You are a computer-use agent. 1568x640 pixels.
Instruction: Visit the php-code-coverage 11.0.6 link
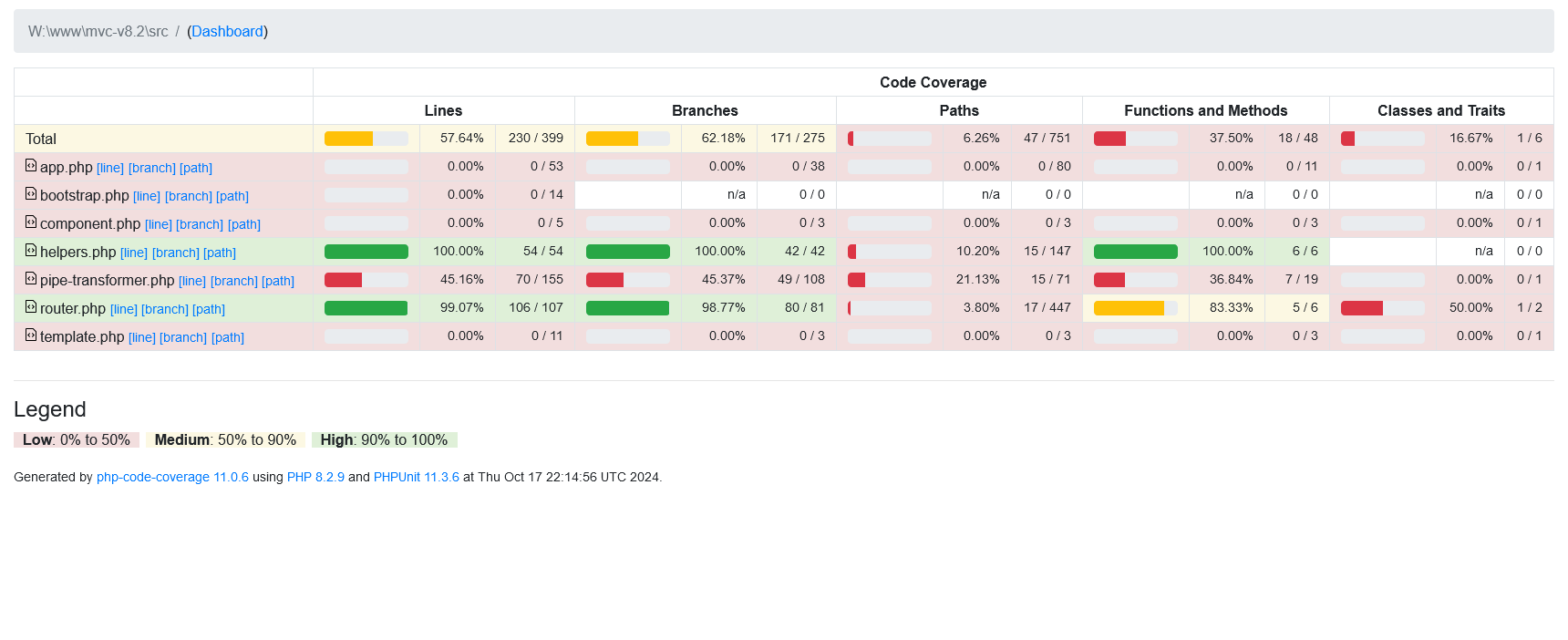tap(172, 477)
